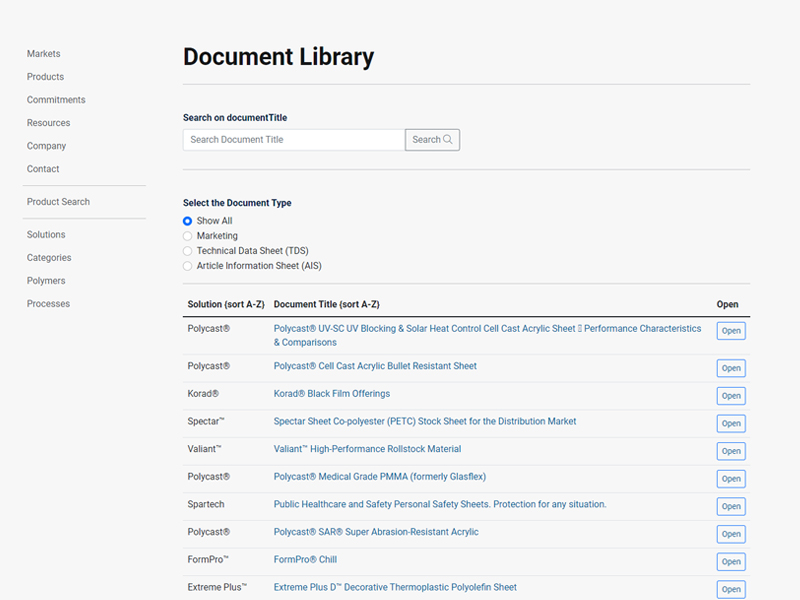Go to Solutions in sidebar

click(46, 235)
